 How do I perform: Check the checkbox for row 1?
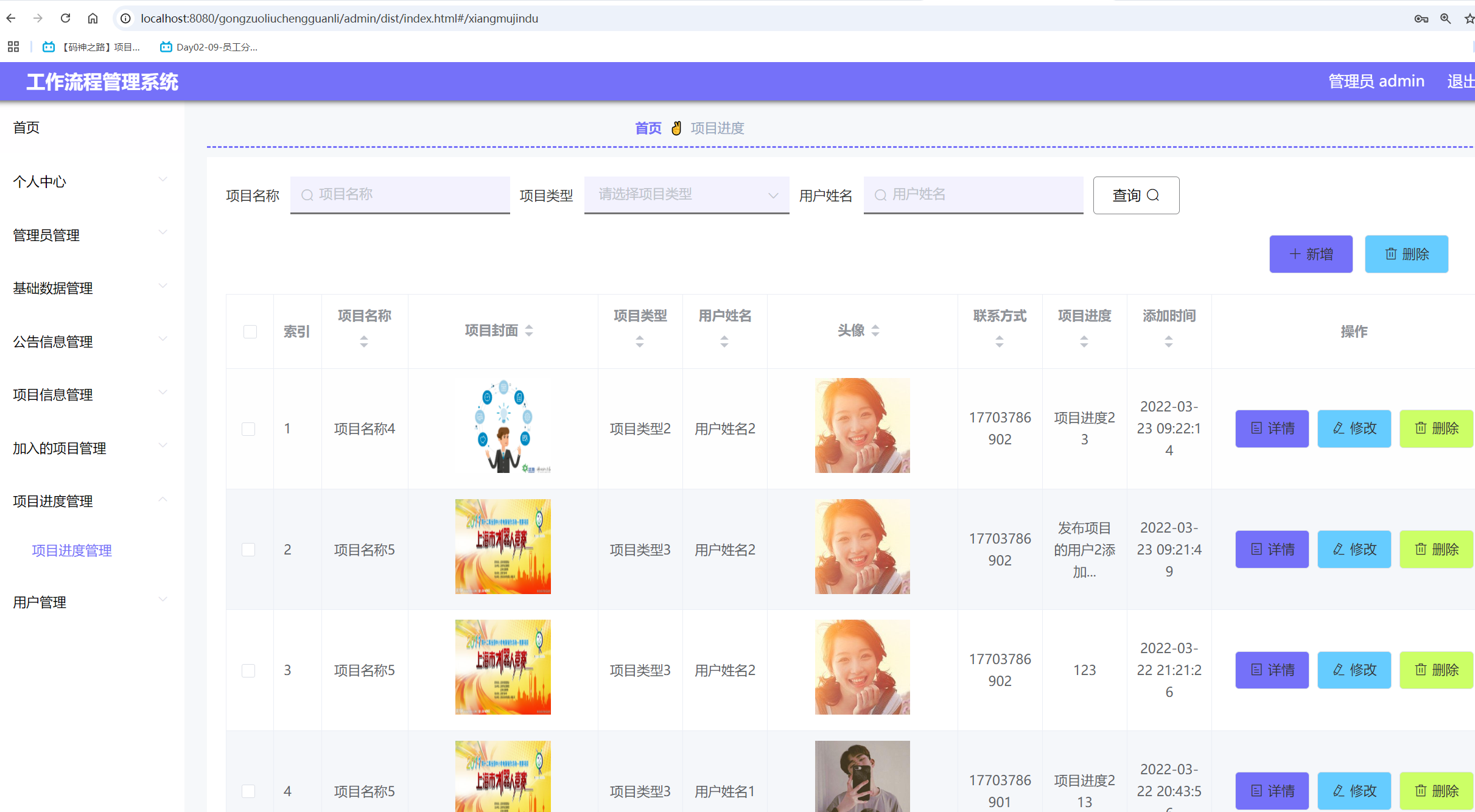tap(248, 429)
